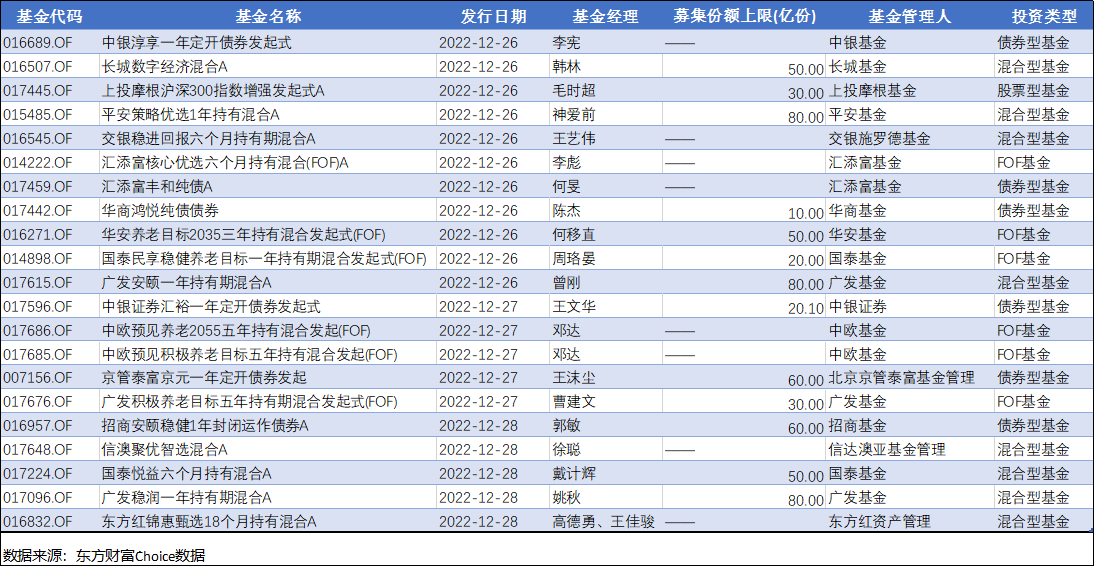1095x567 pixels.
Task: Select the fund name 华商鸿悦纯债债券
Action: (160, 211)
